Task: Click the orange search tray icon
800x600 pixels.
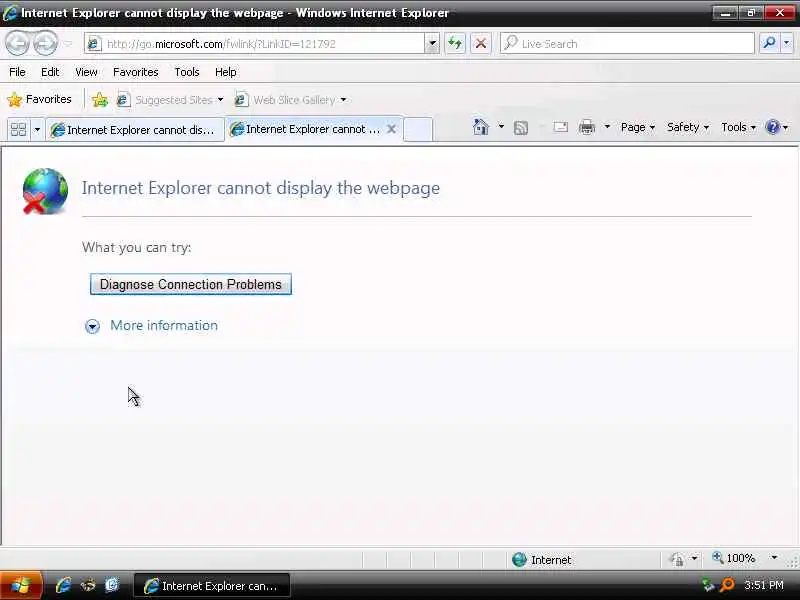Action: pyautogui.click(x=727, y=585)
